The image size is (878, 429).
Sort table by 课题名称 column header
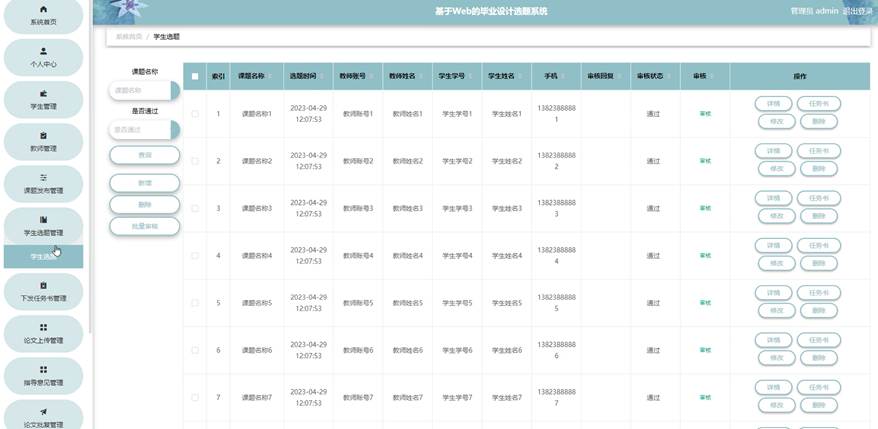coord(256,76)
